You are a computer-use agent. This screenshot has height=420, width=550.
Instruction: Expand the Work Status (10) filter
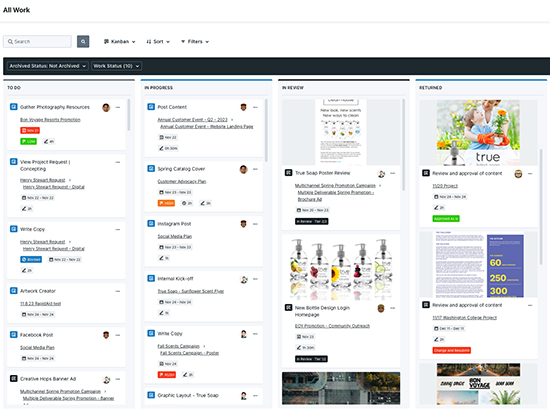tap(116, 66)
